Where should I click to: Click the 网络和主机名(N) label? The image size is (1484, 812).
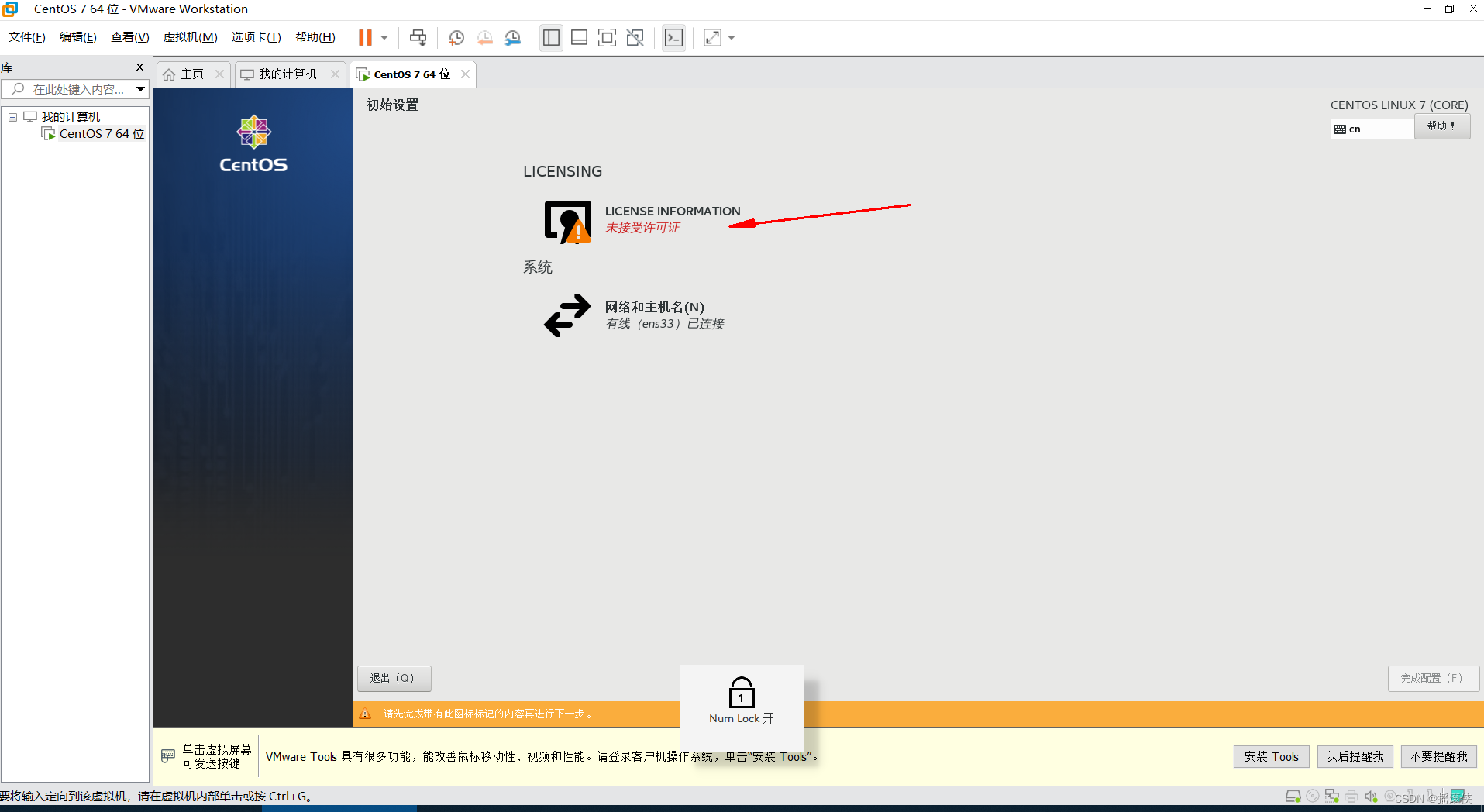pos(654,308)
